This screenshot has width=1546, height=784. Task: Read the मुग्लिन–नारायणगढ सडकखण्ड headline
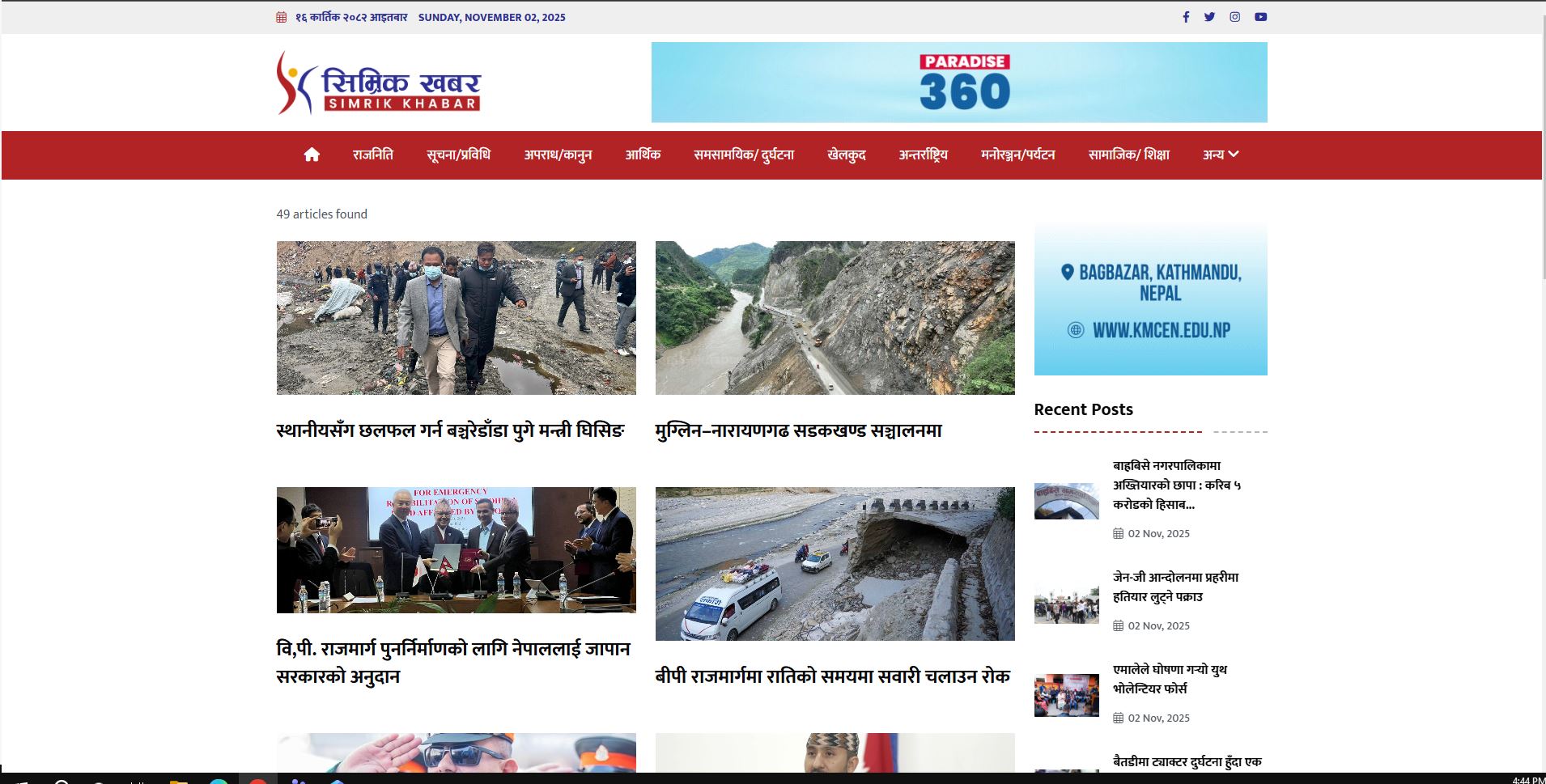point(798,430)
